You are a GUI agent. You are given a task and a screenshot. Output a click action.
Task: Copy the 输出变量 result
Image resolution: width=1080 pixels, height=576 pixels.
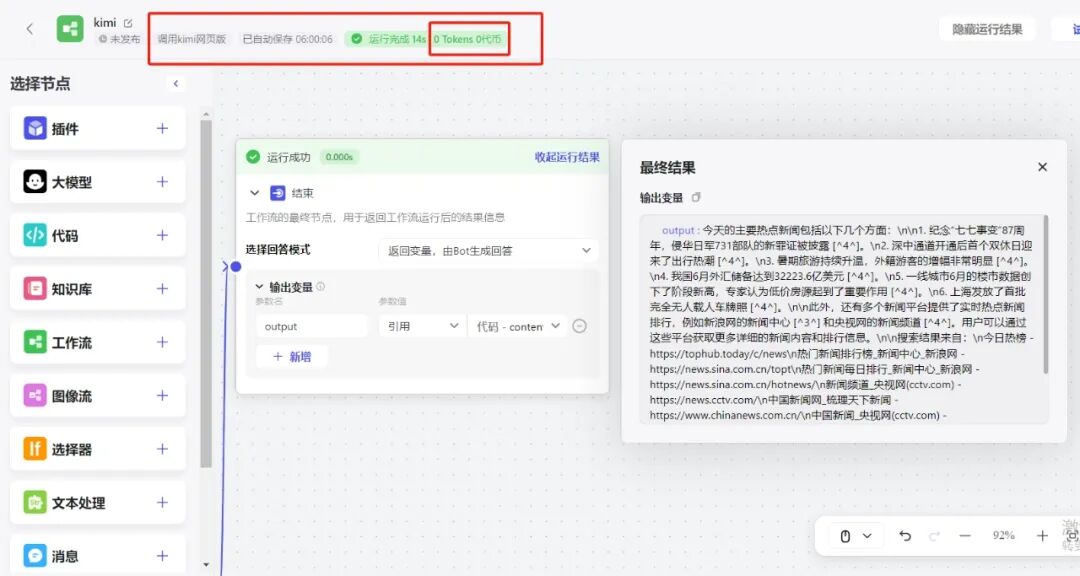click(696, 198)
